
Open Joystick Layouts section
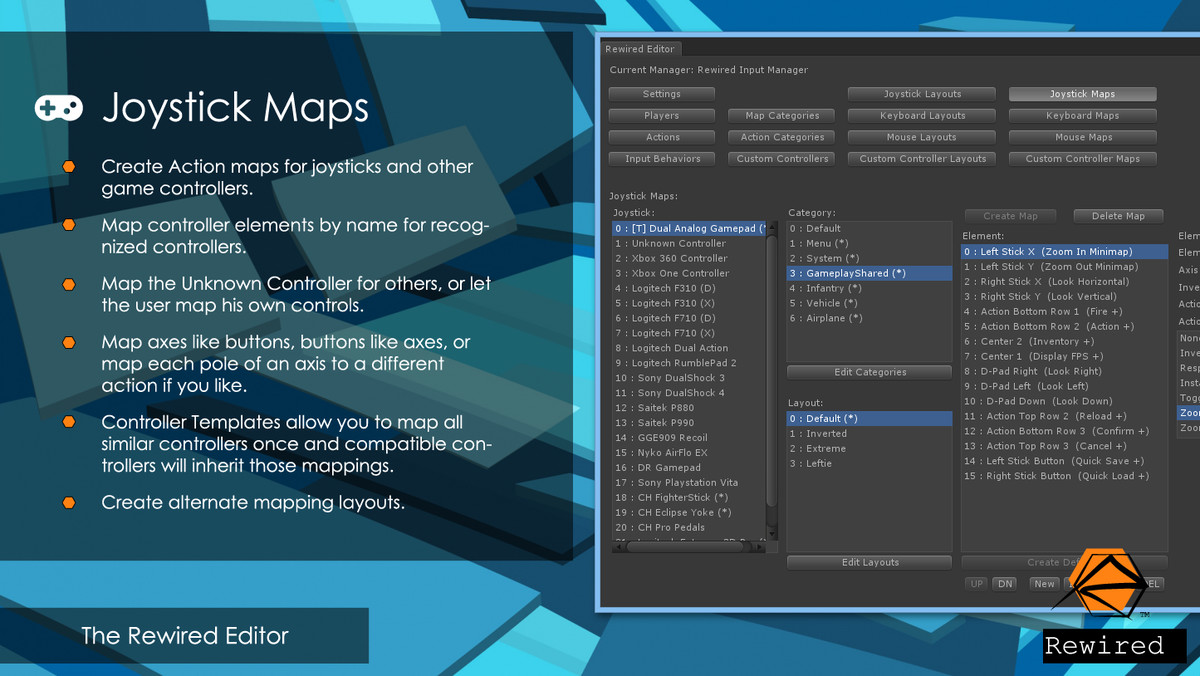(x=922, y=94)
